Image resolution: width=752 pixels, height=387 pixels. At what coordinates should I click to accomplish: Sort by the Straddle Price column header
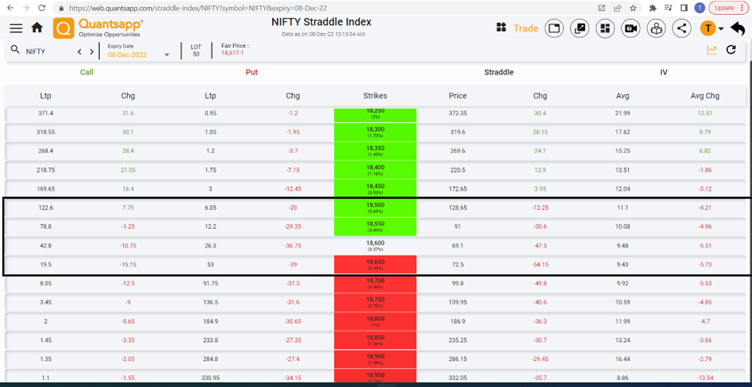(458, 96)
